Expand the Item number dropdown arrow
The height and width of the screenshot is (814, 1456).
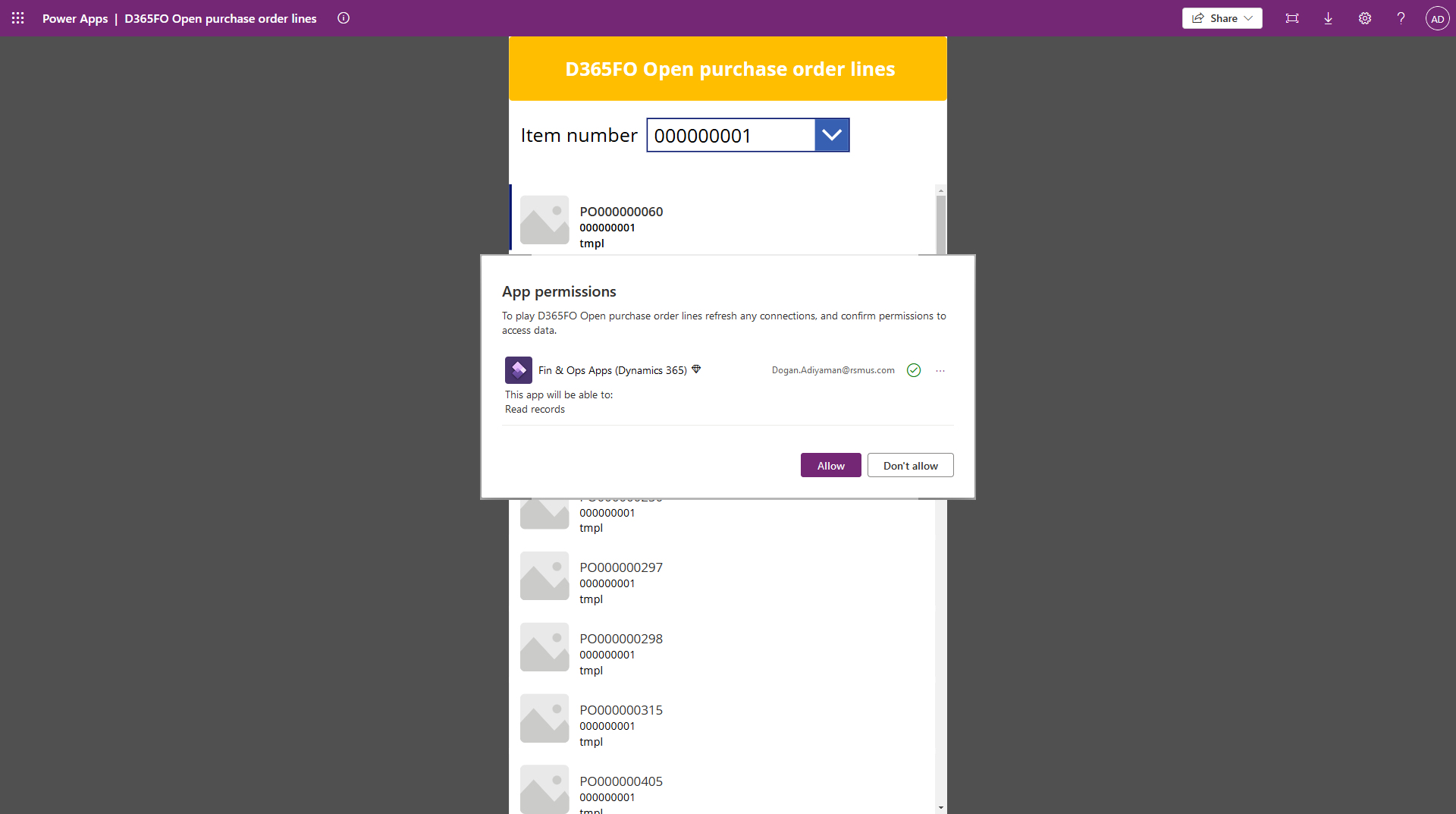click(832, 135)
